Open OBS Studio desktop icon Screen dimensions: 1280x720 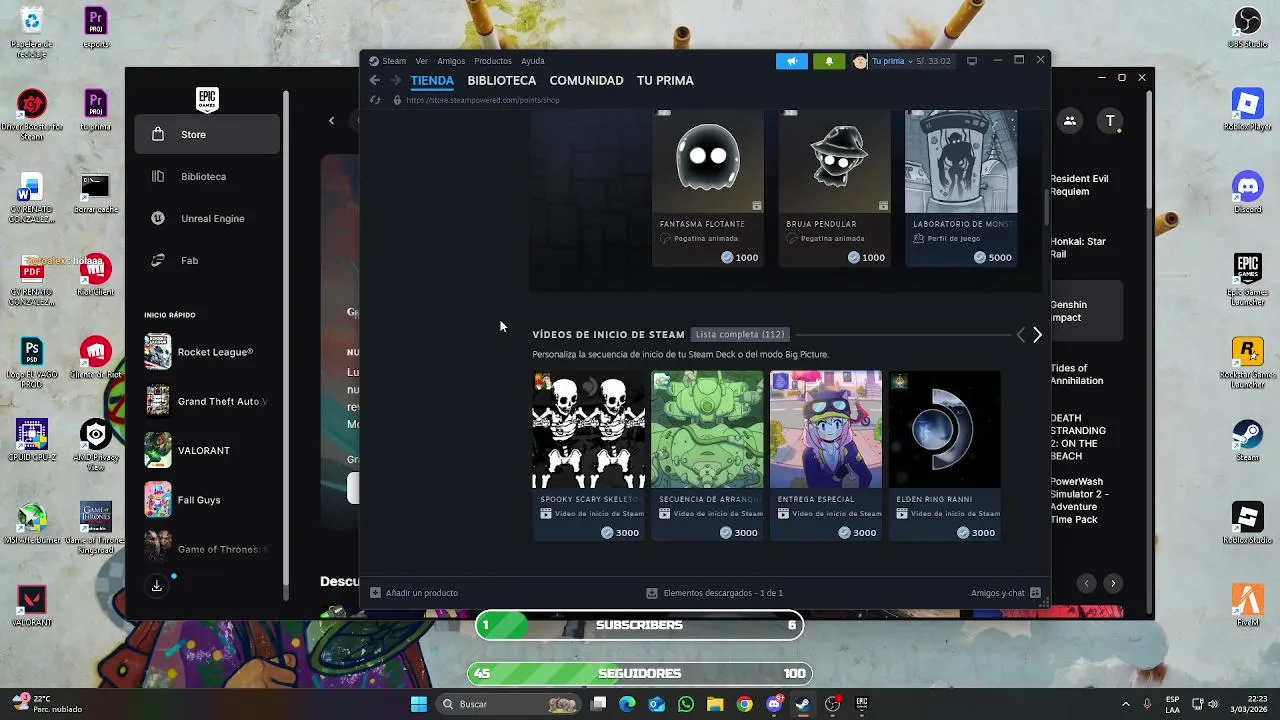(x=1247, y=27)
